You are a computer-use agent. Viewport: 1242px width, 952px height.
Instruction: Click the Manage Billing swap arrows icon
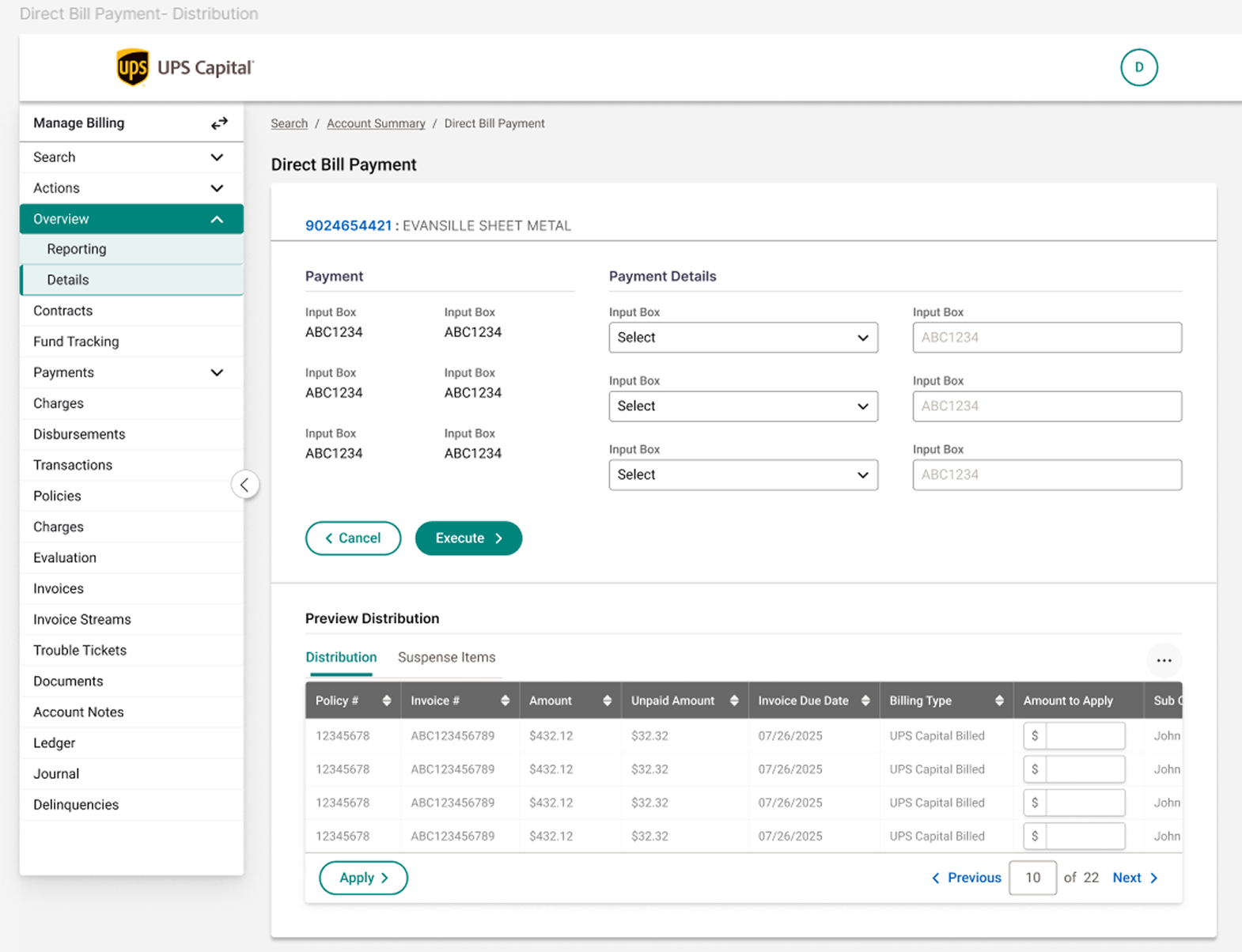pyautogui.click(x=219, y=123)
